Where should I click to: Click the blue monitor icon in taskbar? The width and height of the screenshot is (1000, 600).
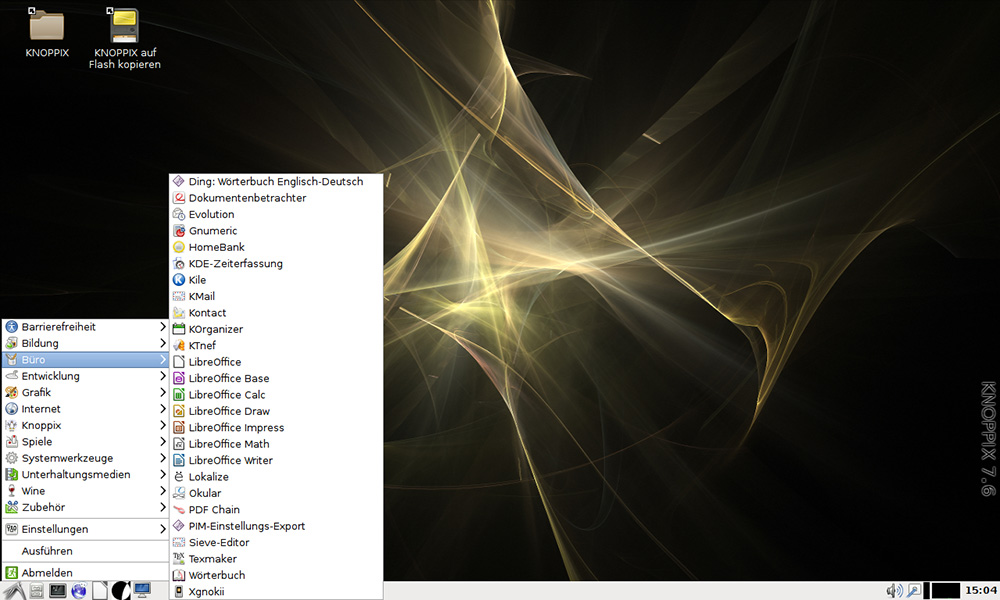[142, 591]
